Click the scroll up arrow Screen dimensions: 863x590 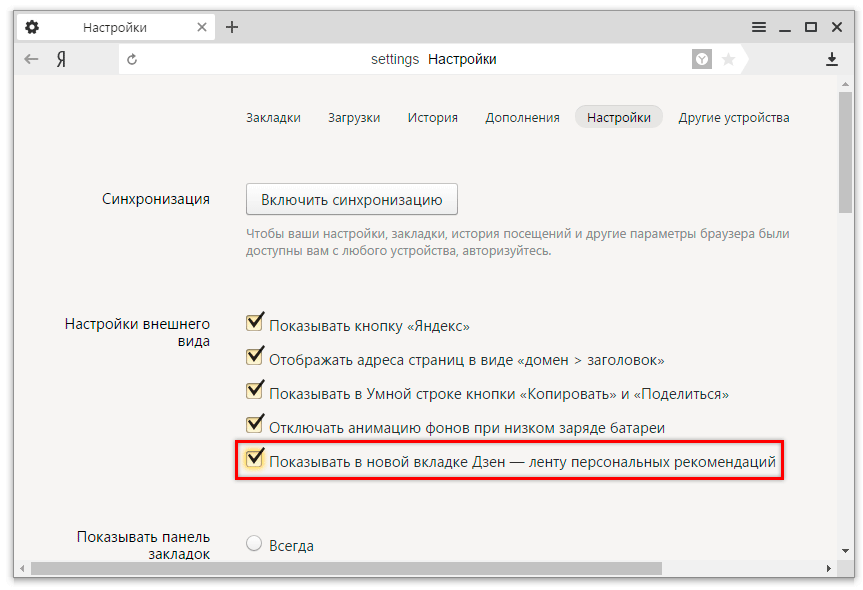(845, 84)
